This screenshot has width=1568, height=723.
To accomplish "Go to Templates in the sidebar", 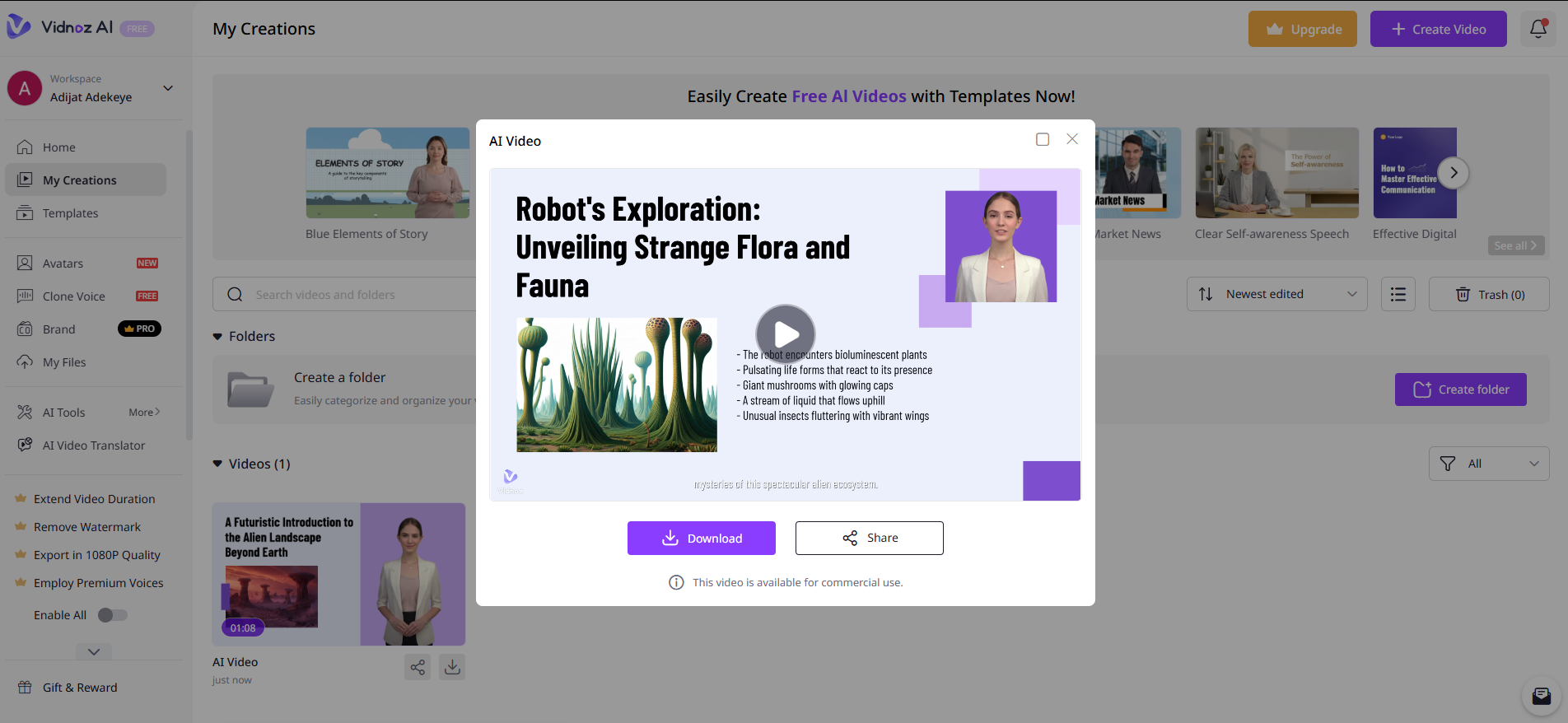I will coord(70,213).
